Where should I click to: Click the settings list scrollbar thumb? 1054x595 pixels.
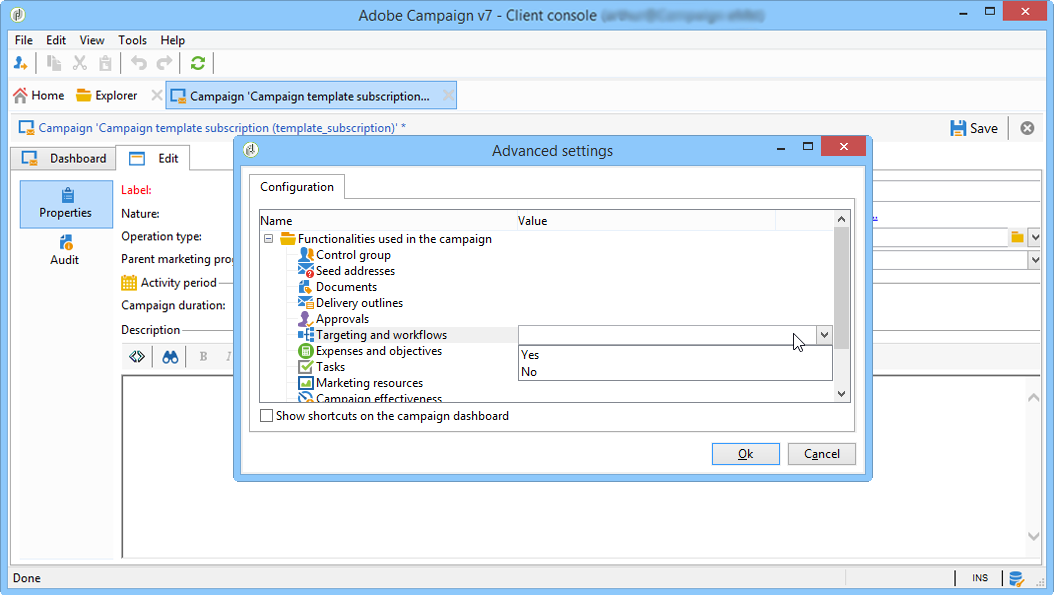pyautogui.click(x=842, y=288)
